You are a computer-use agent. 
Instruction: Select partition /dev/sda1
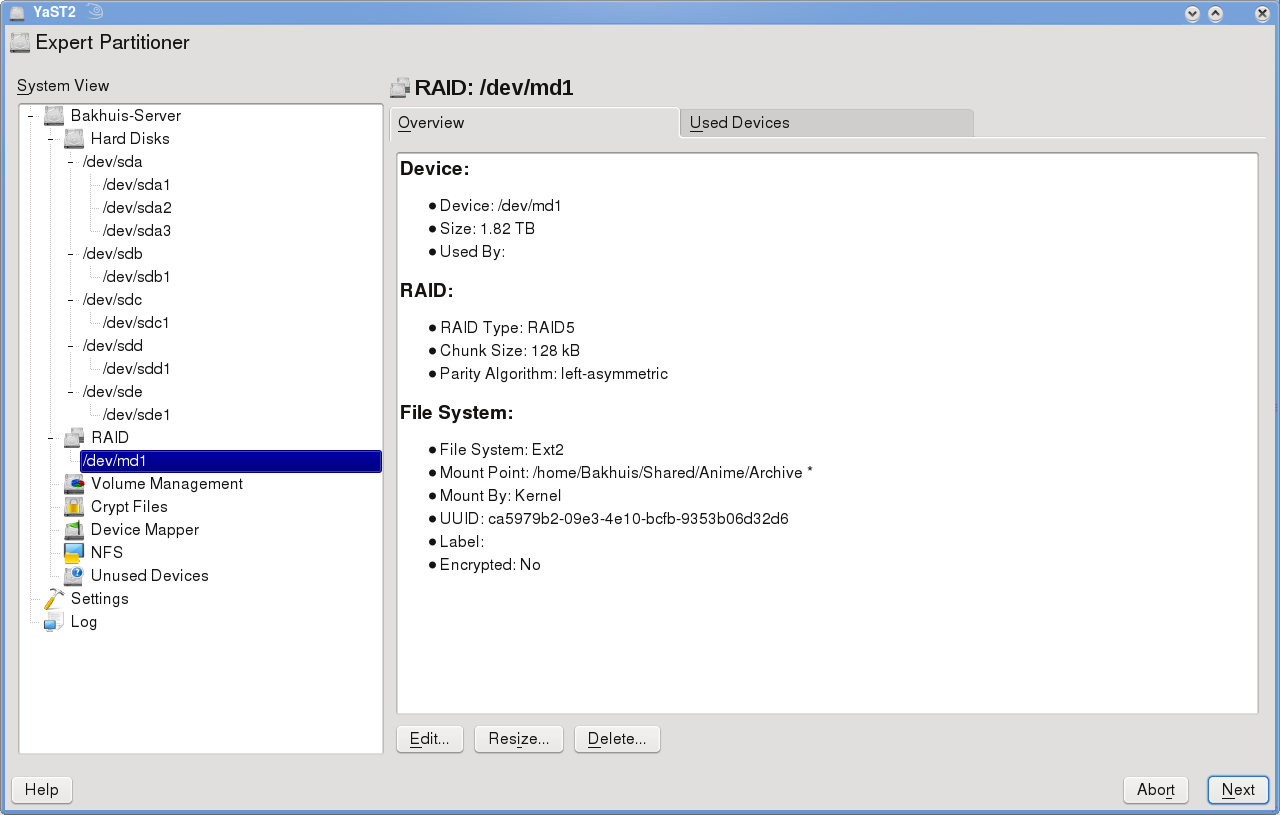[x=137, y=185]
